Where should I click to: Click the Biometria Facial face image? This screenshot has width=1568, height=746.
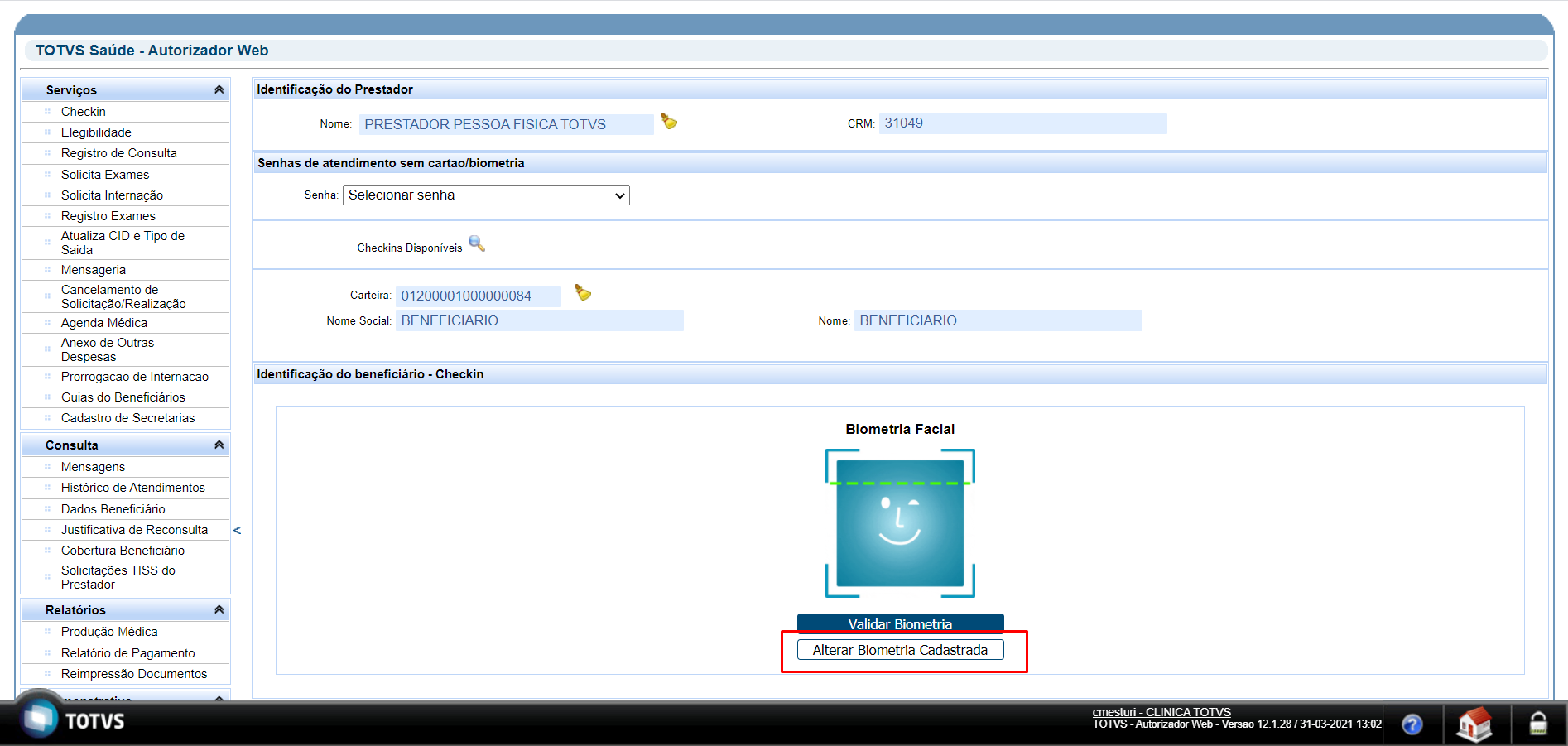tap(900, 523)
